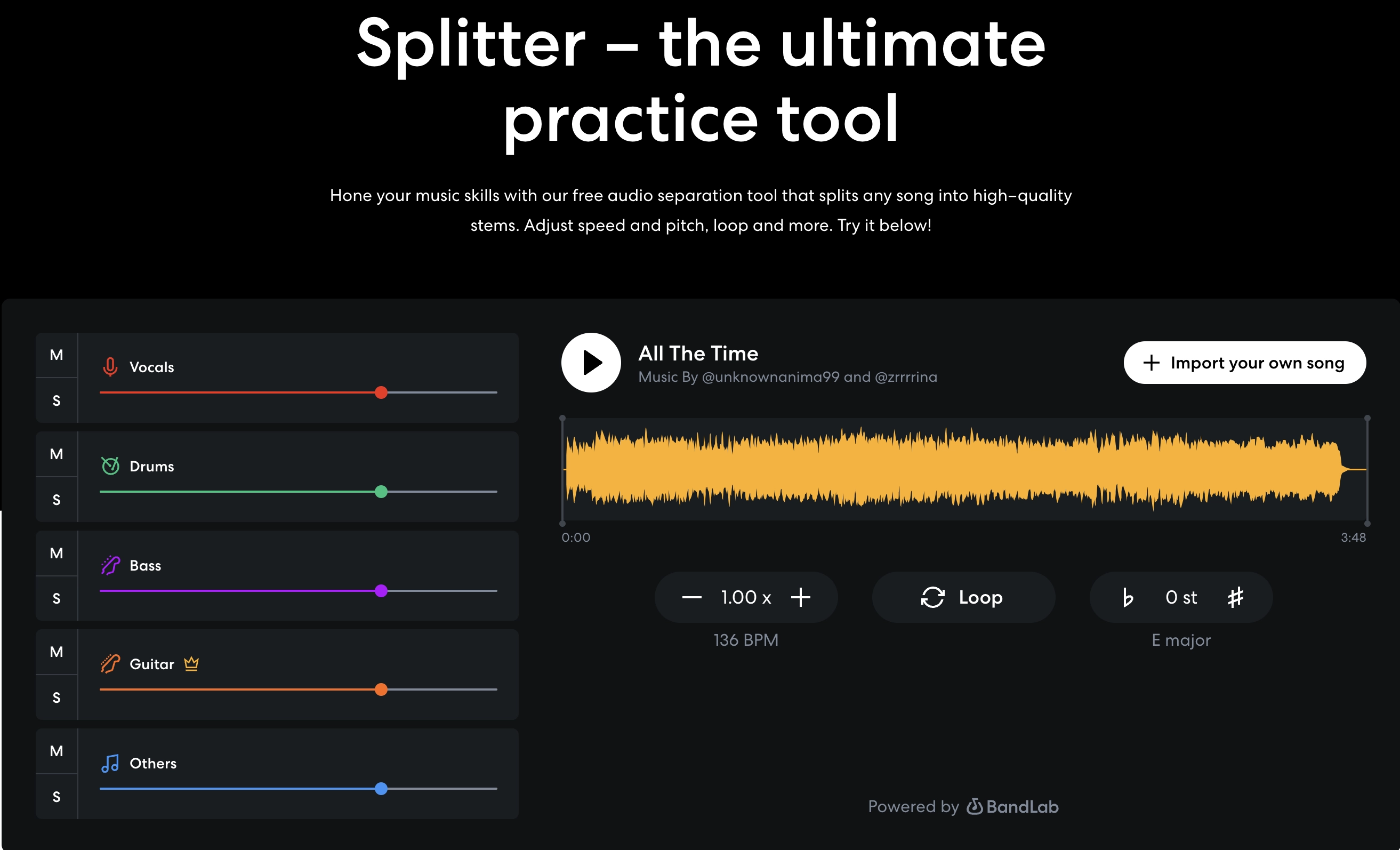
Task: Click the Bass guitar pick icon
Action: coord(109,564)
